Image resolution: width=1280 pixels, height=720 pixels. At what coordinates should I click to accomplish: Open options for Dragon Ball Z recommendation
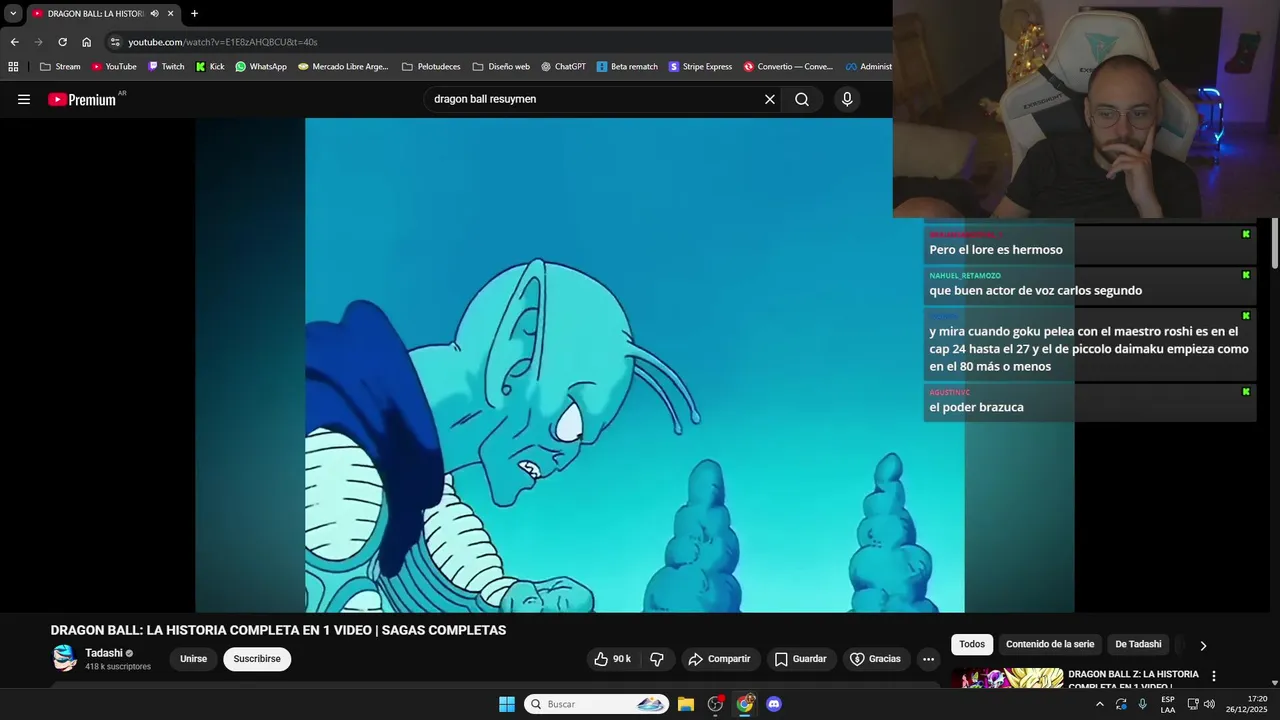[1214, 677]
